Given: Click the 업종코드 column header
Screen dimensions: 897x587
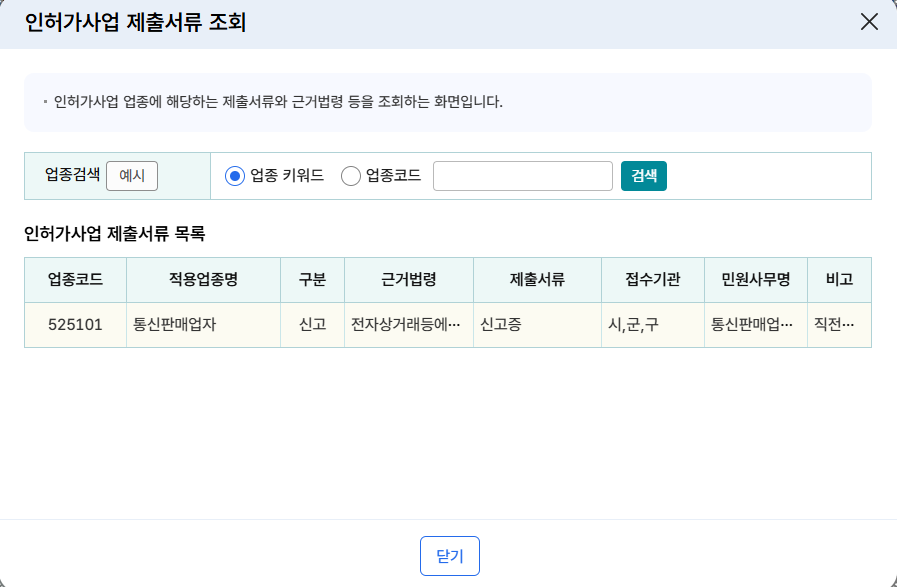Looking at the screenshot, I should click(x=75, y=279).
